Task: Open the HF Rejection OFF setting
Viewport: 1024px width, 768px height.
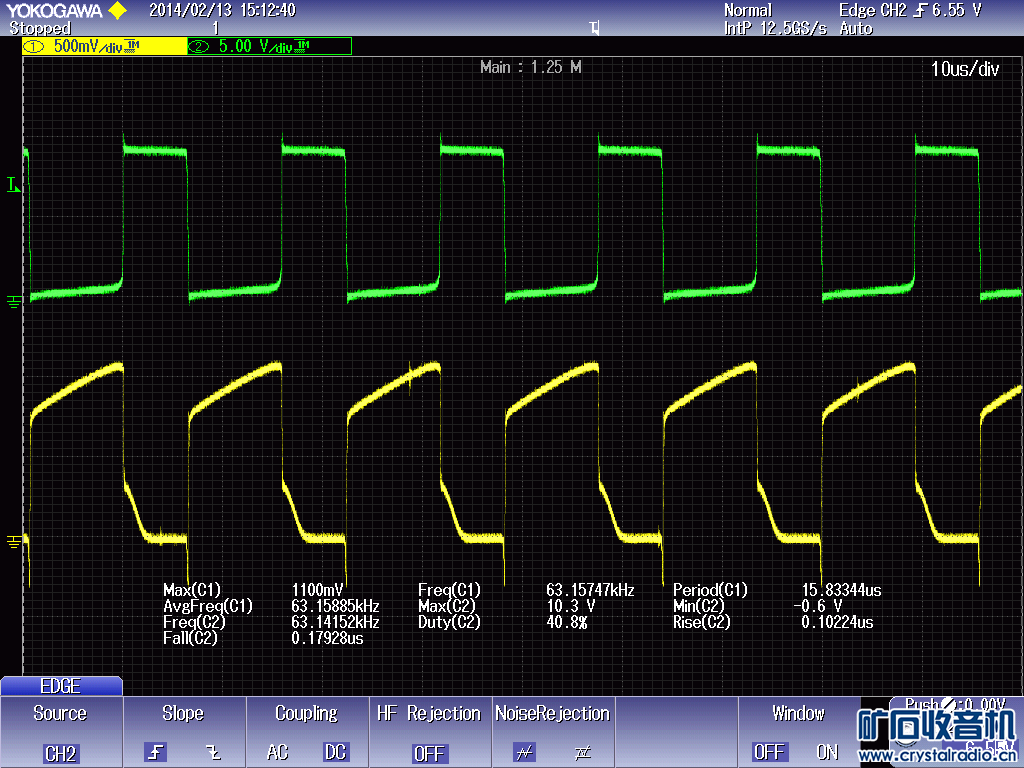Action: pos(429,752)
